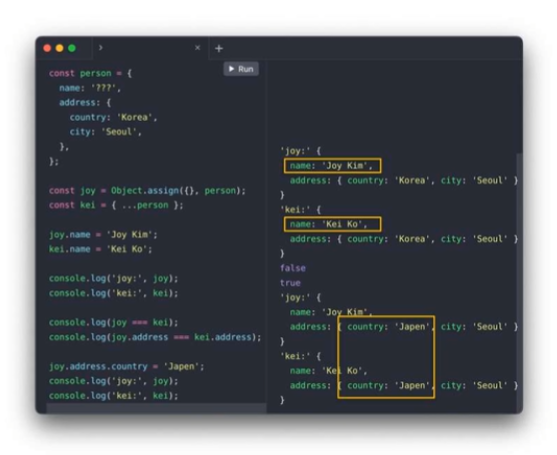Click the 'false' output value
Screen dimensions: 557x455
coord(293,268)
